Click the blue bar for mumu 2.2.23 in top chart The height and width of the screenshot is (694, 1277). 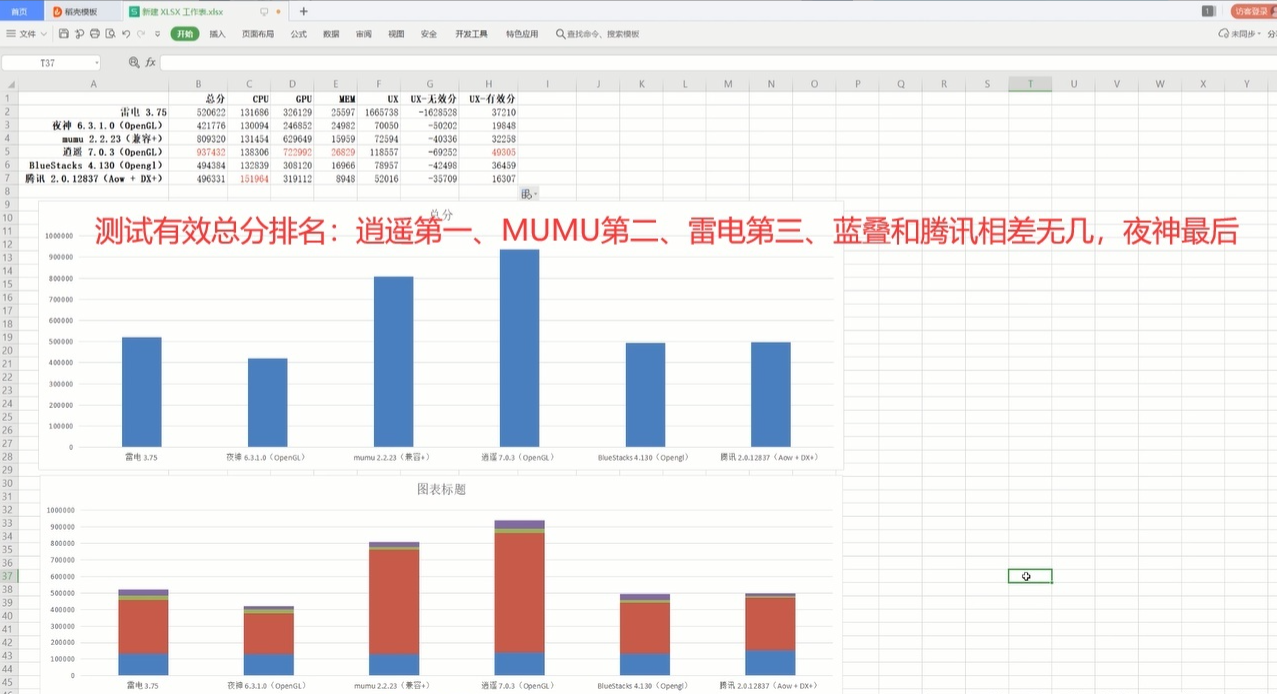(x=393, y=361)
